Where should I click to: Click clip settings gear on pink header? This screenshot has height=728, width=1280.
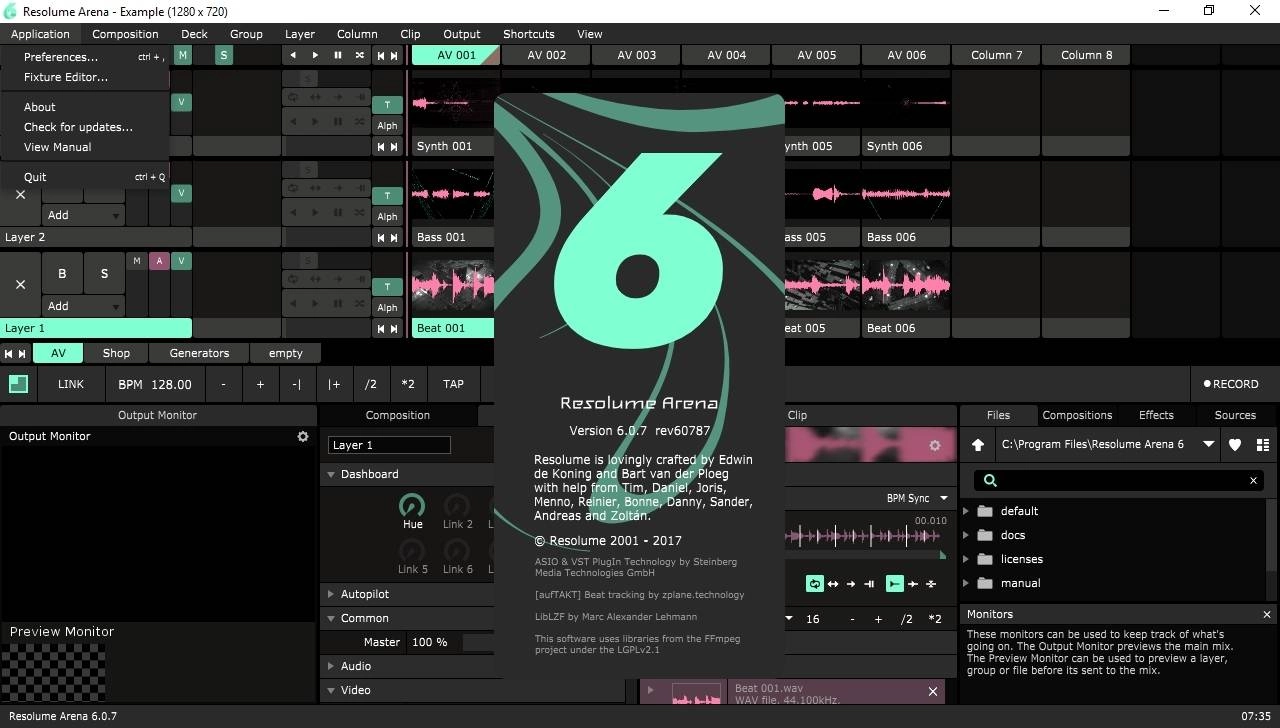pyautogui.click(x=935, y=446)
